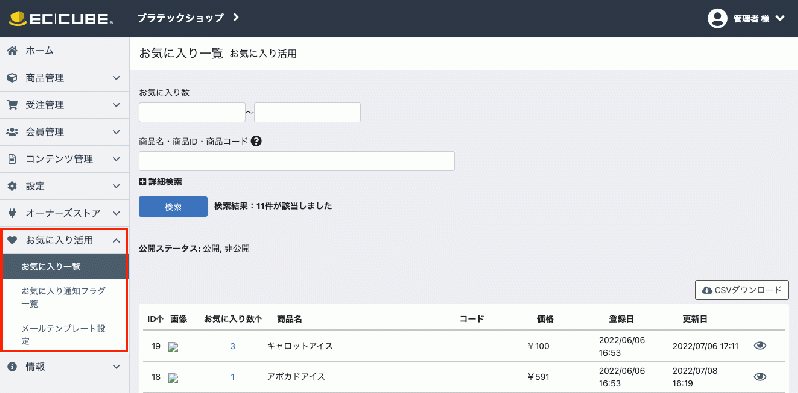The width and height of the screenshot is (798, 393).
Task: Expand コンテンツ管理 menu chevron
Action: [116, 159]
